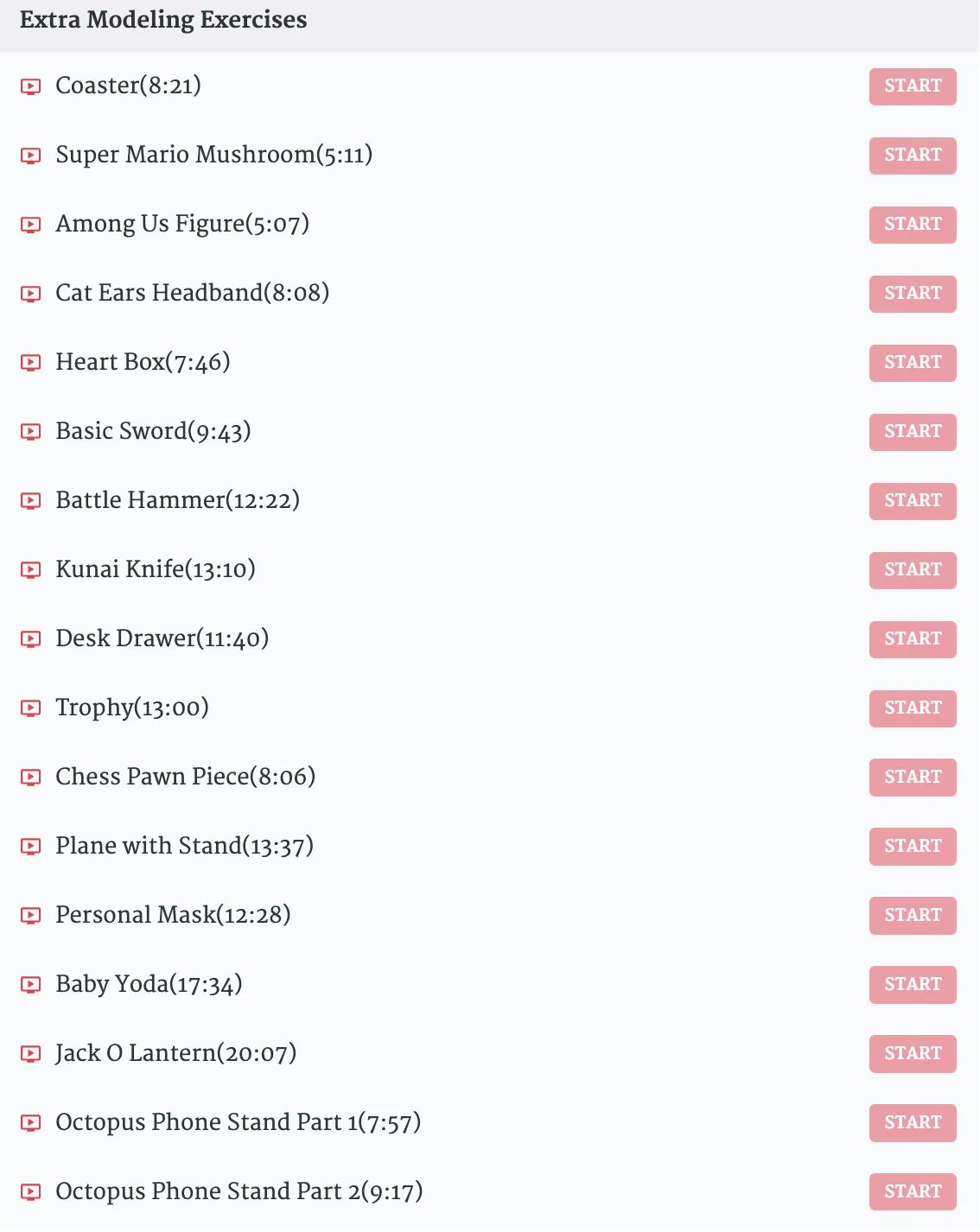
Task: Start the Cat Ears Headband lesson
Action: [x=913, y=294]
